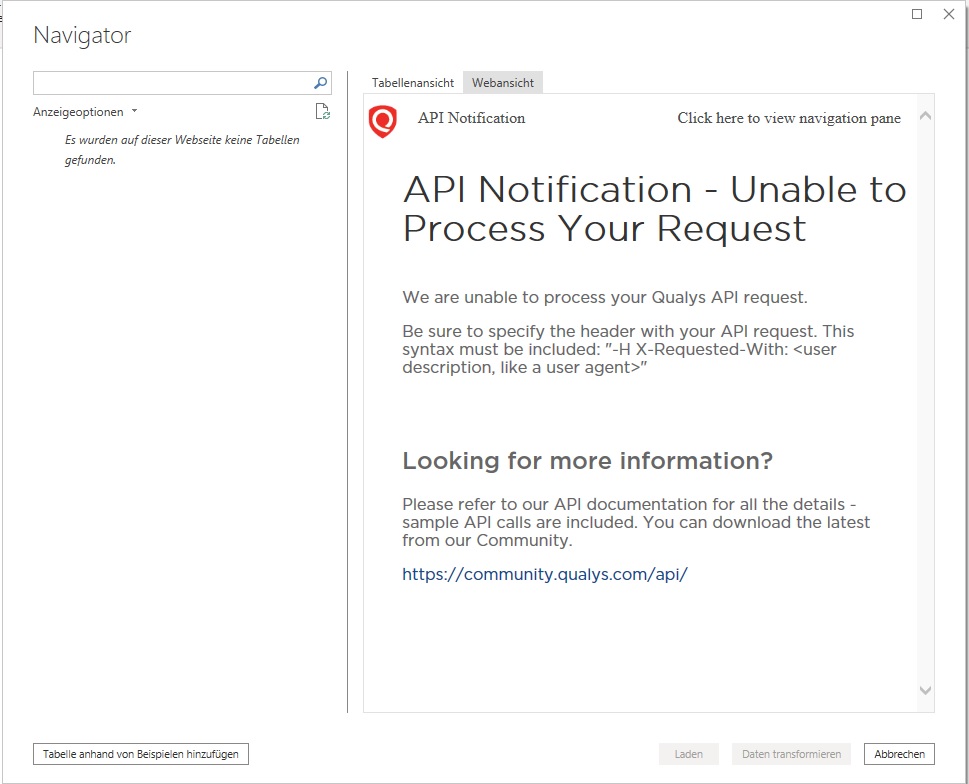Image resolution: width=969 pixels, height=784 pixels.
Task: Click 'Click here to view navigation pane'
Action: point(789,118)
